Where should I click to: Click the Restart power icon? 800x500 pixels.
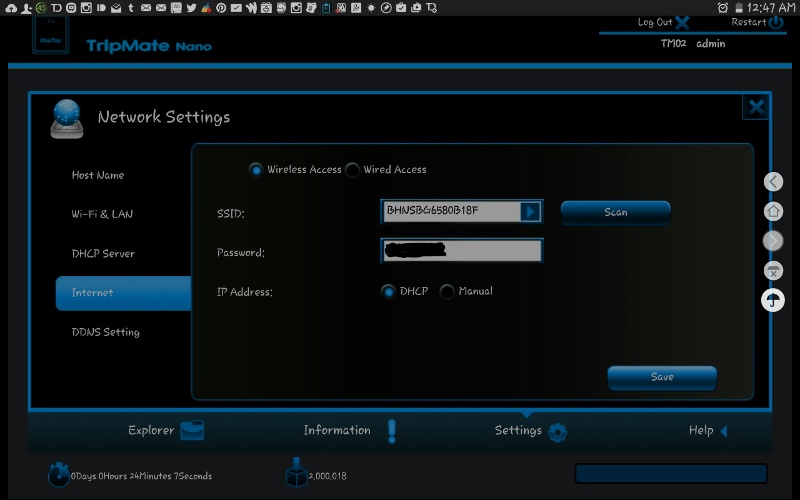pyautogui.click(x=776, y=22)
